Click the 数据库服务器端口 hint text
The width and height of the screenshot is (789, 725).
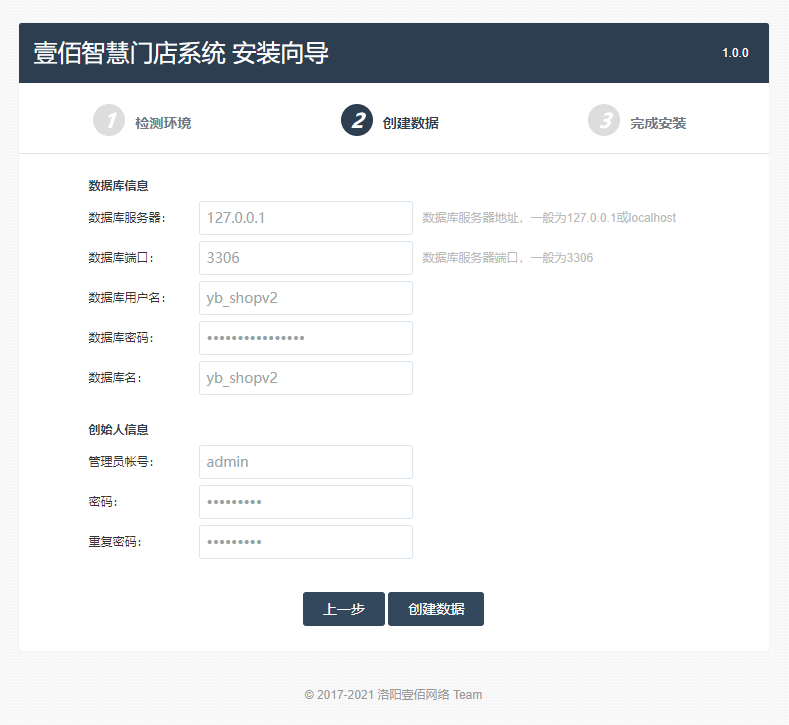(x=508, y=258)
